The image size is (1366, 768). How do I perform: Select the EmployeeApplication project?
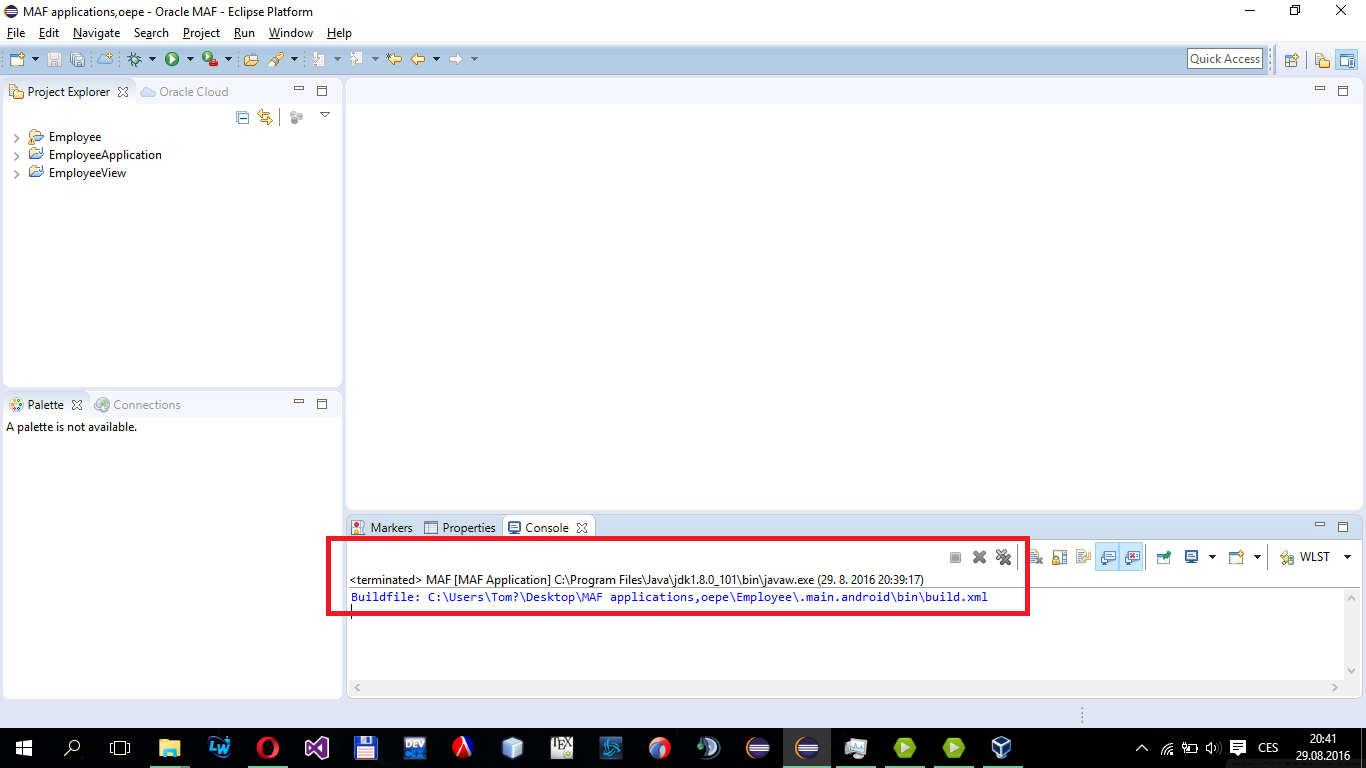point(105,155)
